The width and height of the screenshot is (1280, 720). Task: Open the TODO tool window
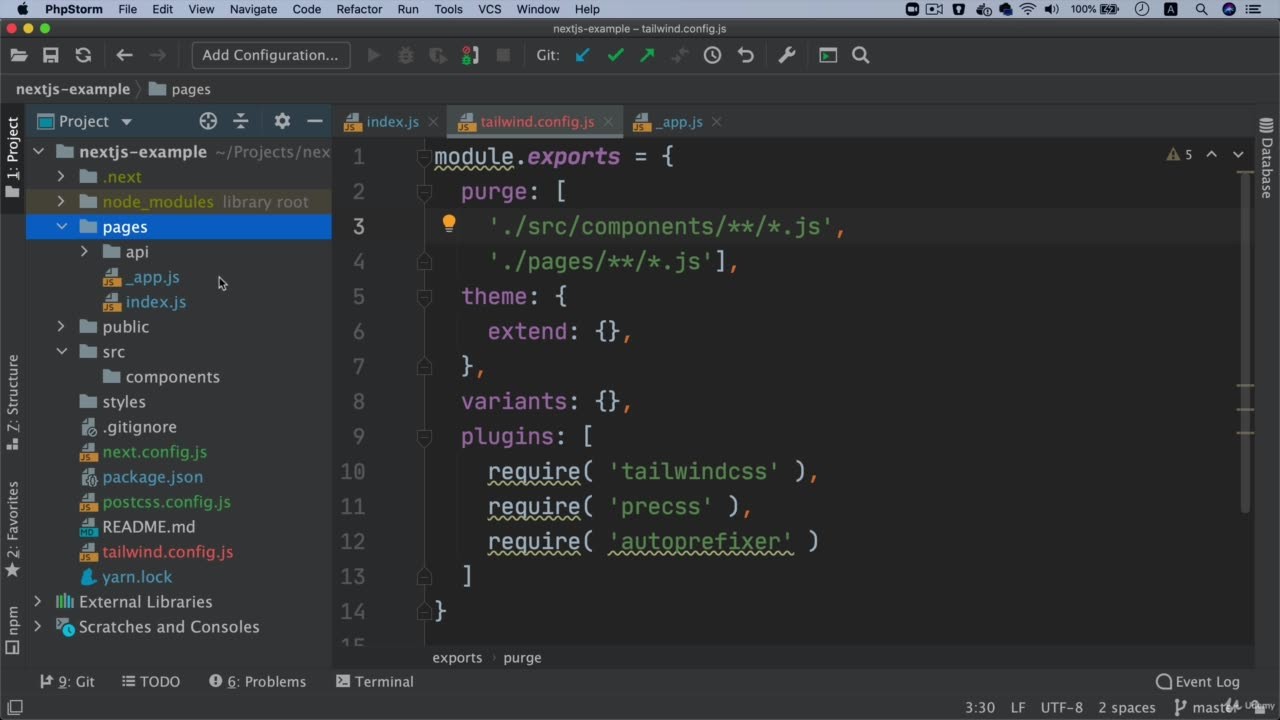(x=150, y=681)
